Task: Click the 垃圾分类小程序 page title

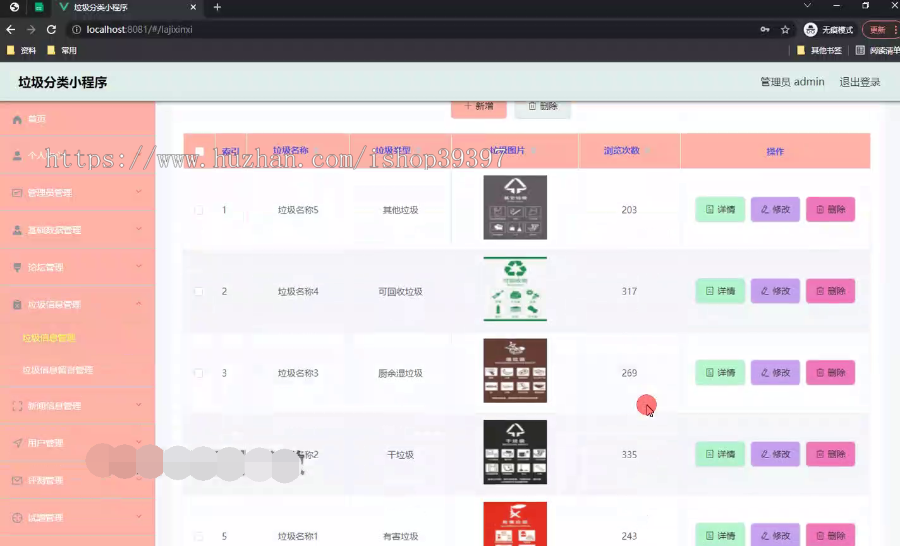Action: 63,82
